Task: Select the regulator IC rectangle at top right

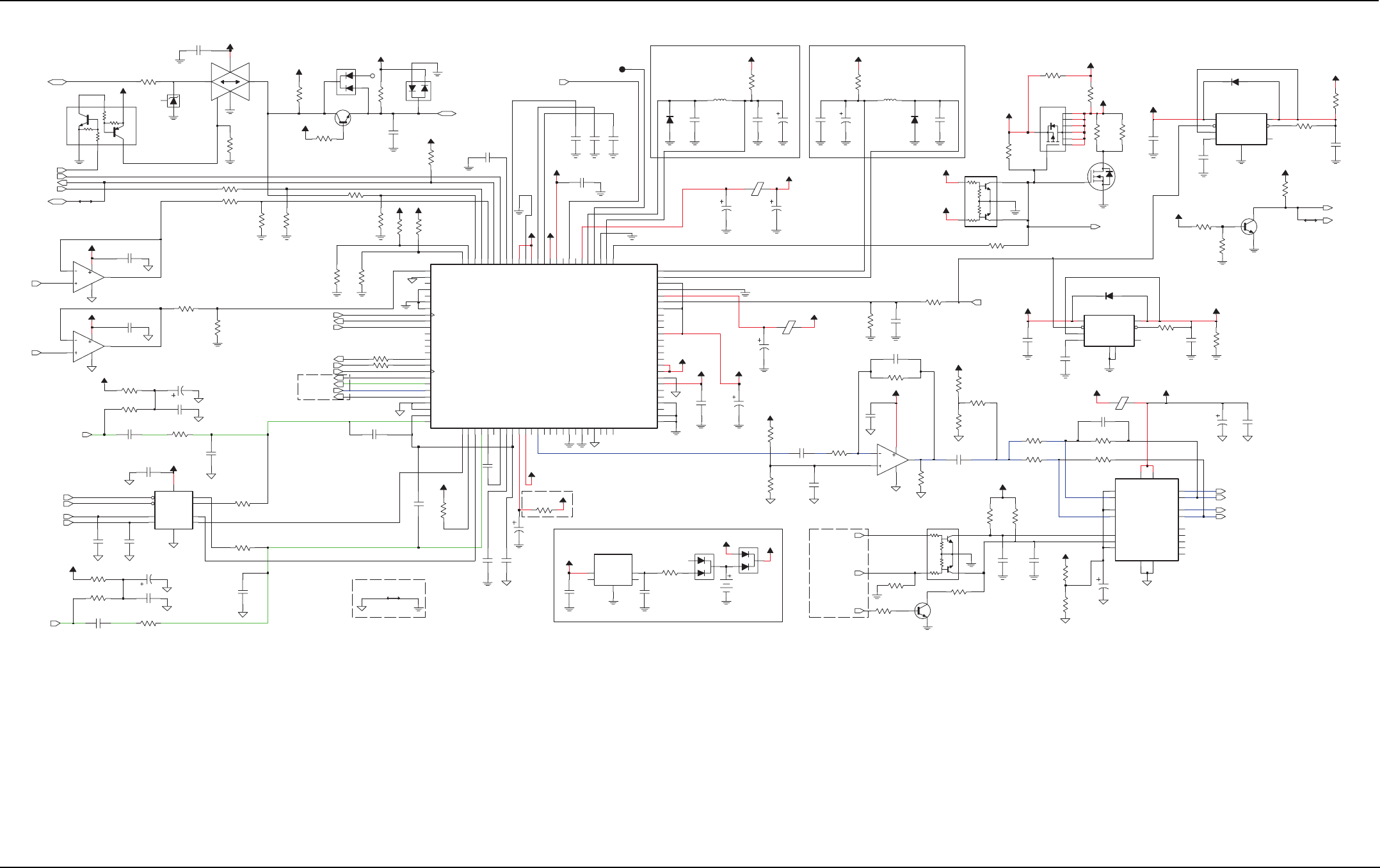Action: point(1241,129)
